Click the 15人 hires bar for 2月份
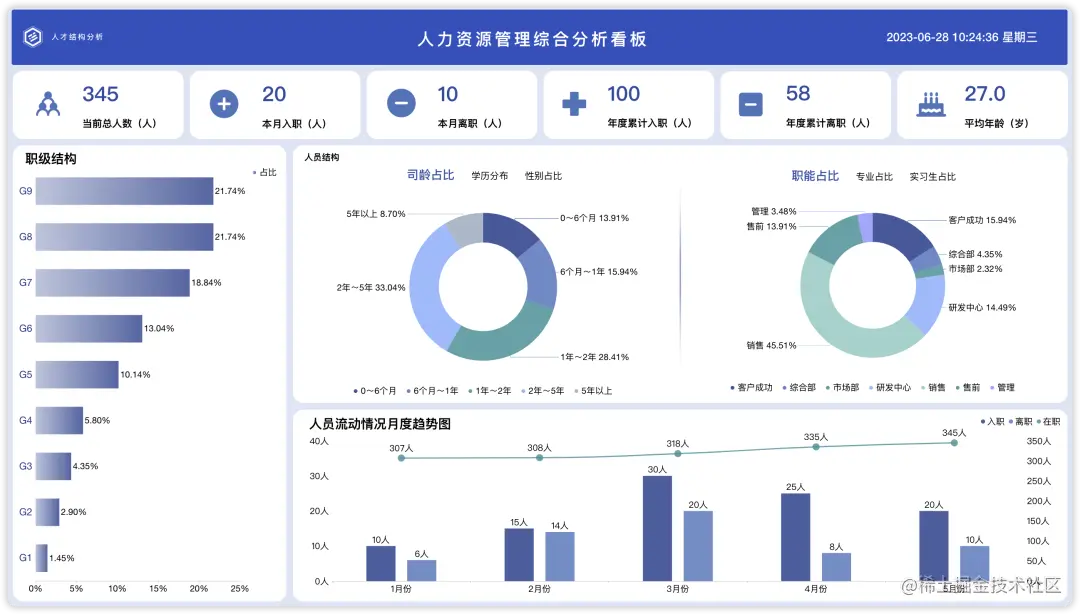The width and height of the screenshot is (1080, 614). pos(519,555)
